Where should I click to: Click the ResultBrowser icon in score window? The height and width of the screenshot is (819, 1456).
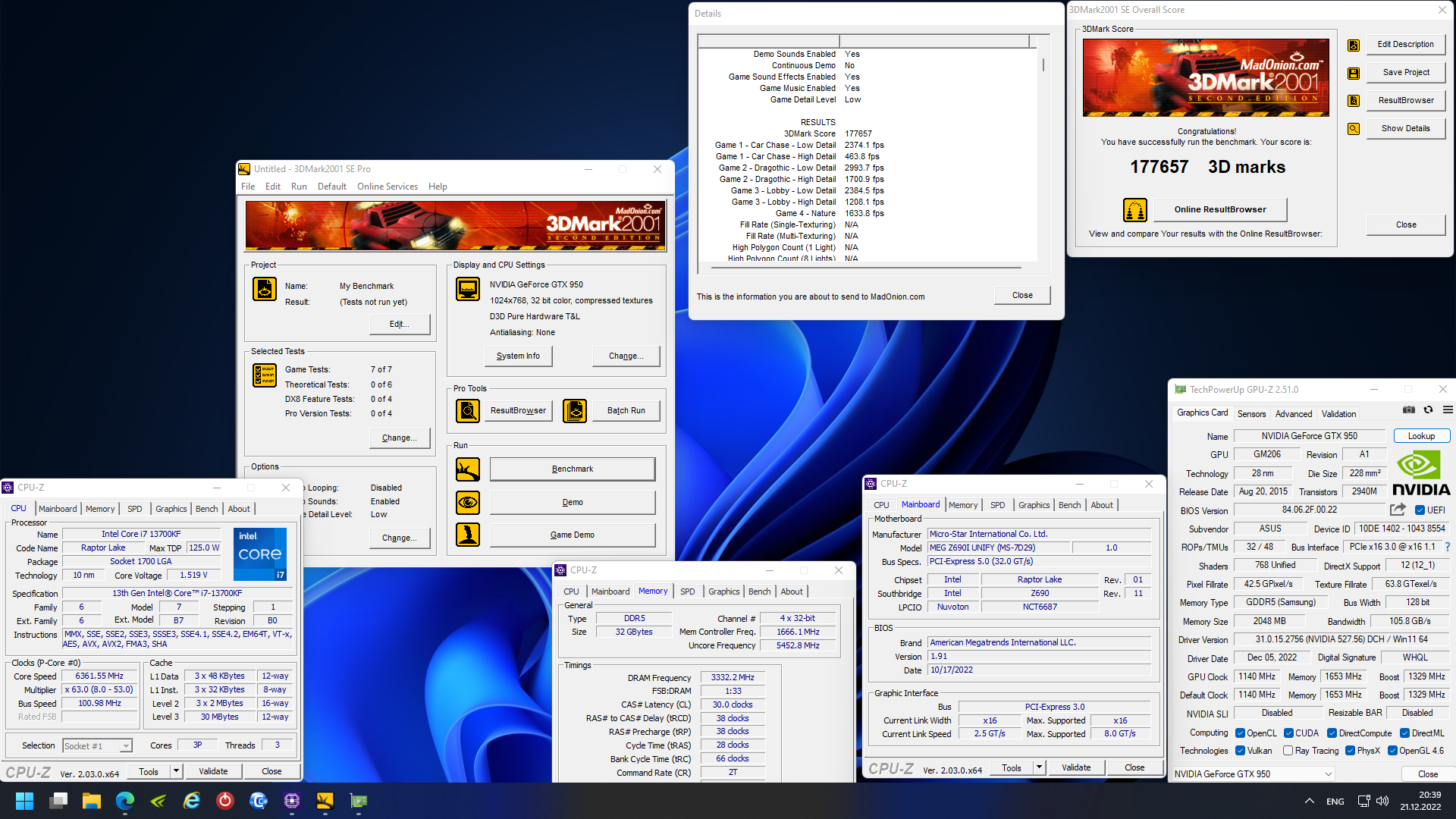coord(1354,101)
